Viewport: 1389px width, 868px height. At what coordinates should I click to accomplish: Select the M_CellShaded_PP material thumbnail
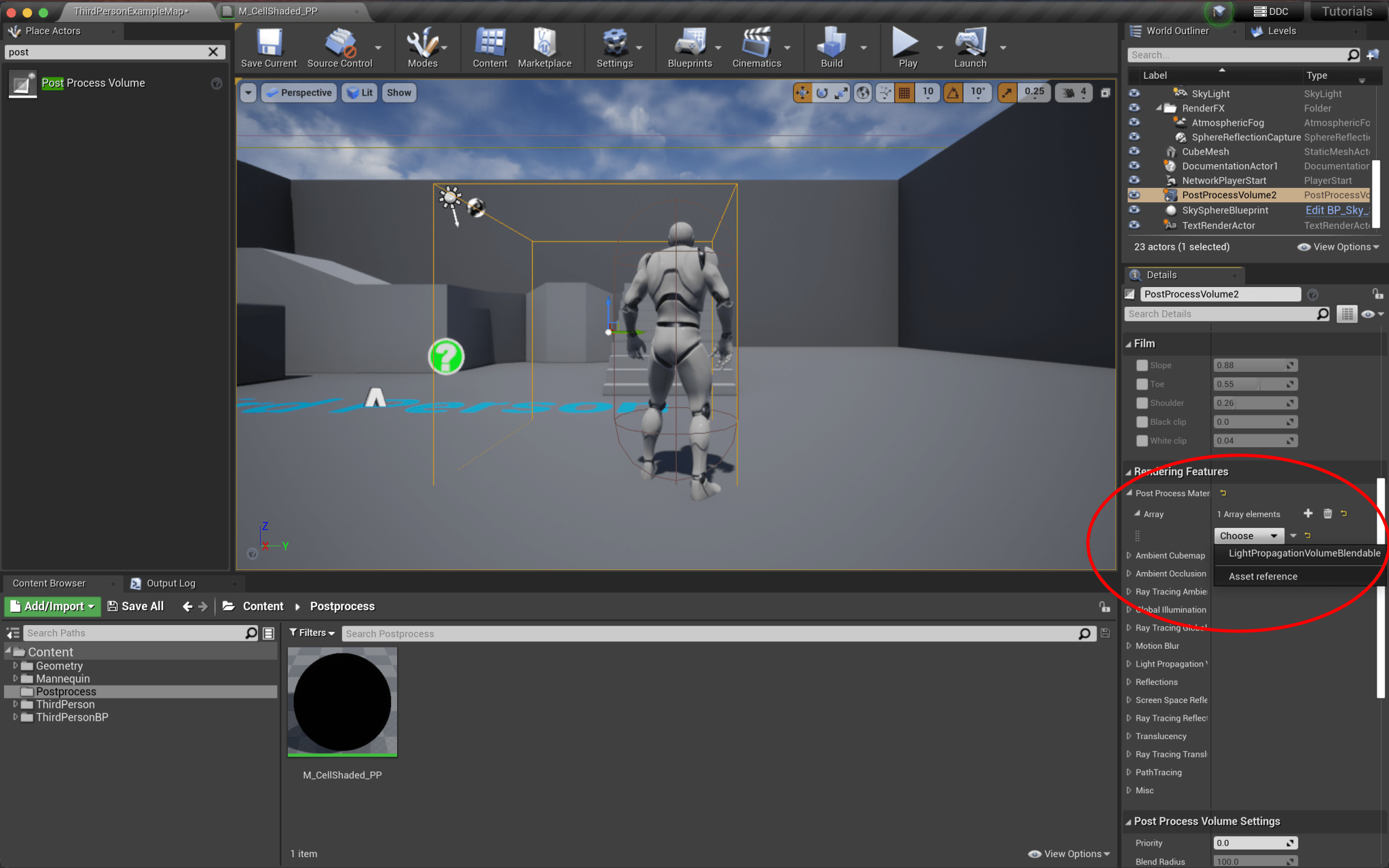click(x=342, y=701)
